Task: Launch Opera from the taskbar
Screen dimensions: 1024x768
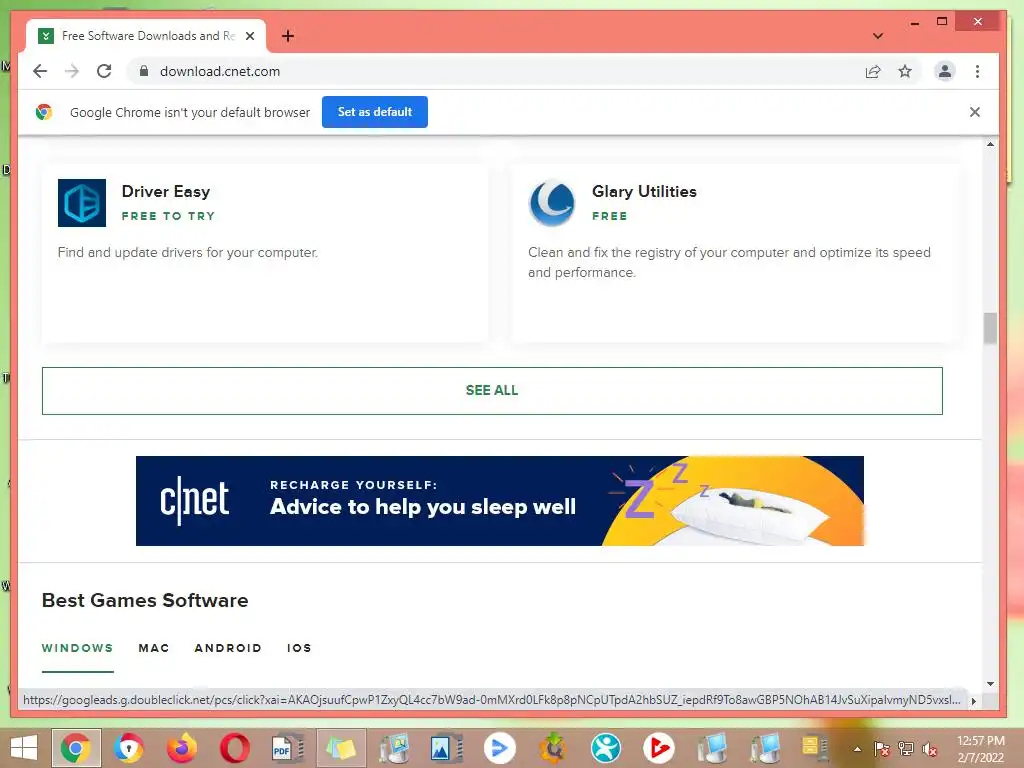Action: click(234, 748)
